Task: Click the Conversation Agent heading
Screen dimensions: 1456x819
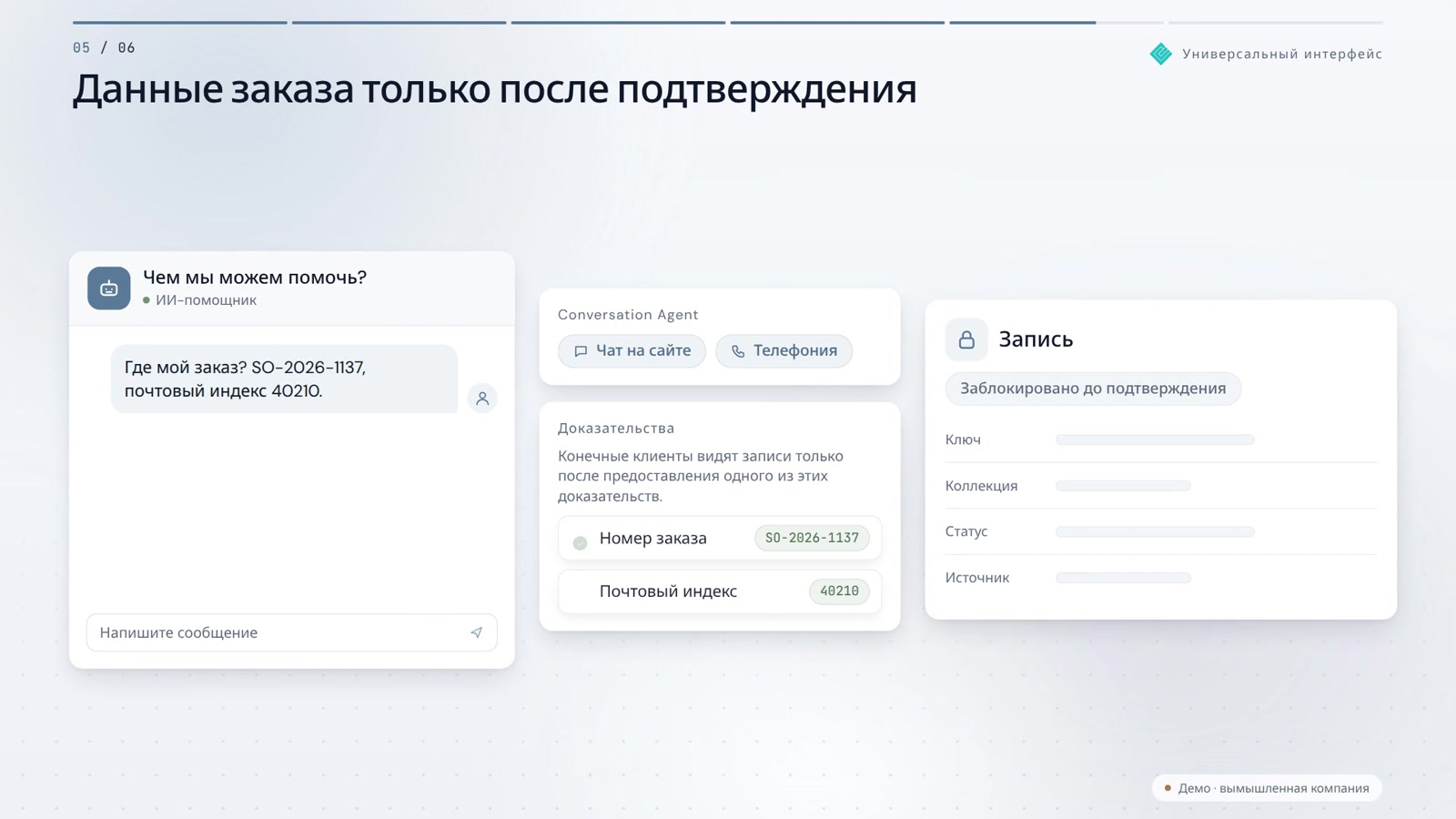Action: tap(628, 315)
